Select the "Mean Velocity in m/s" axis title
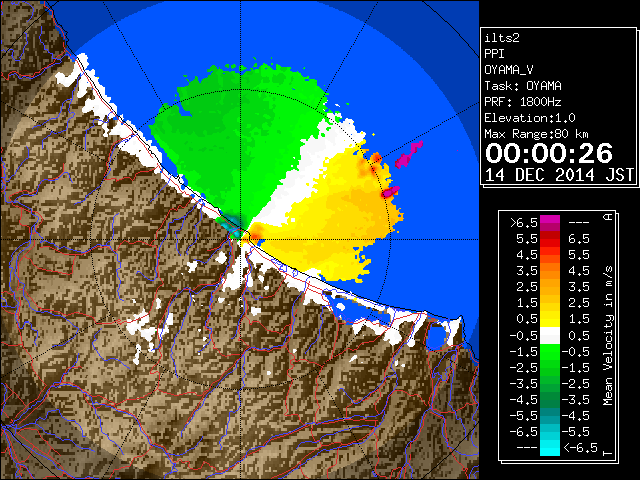This screenshot has height=480, width=640. coord(608,336)
